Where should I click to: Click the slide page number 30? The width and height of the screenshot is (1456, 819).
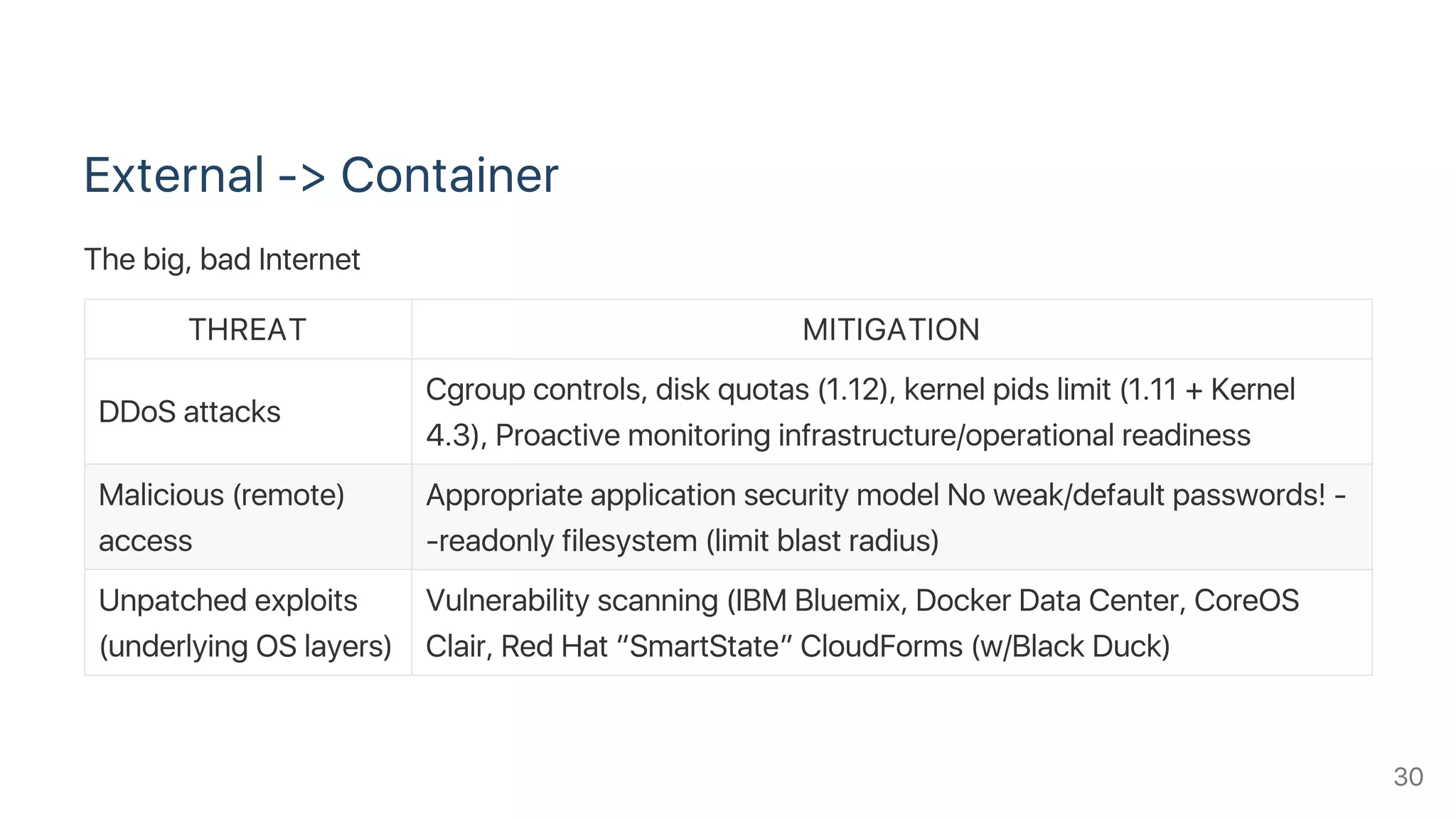(1408, 777)
